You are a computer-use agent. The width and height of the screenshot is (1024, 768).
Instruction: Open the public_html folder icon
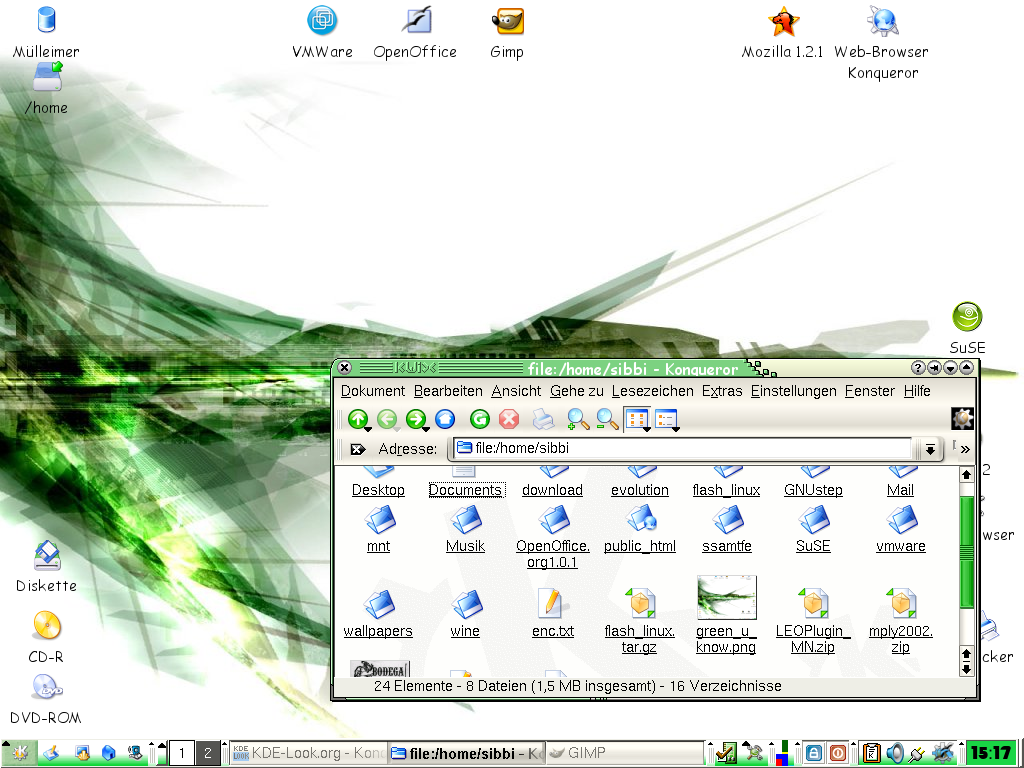pos(641,521)
